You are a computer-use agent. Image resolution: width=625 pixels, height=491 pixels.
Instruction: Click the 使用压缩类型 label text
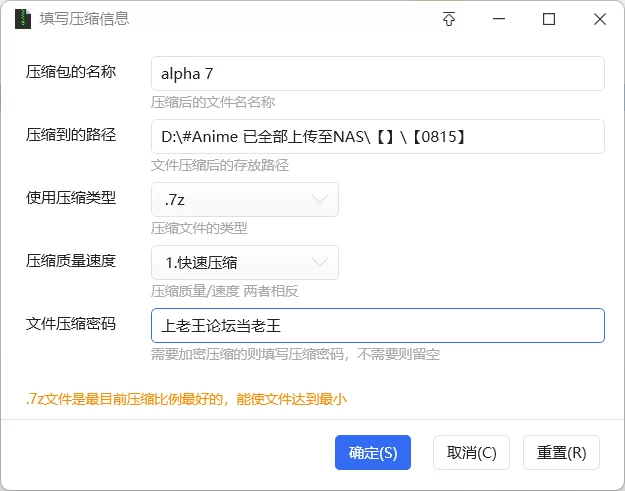tap(71, 198)
